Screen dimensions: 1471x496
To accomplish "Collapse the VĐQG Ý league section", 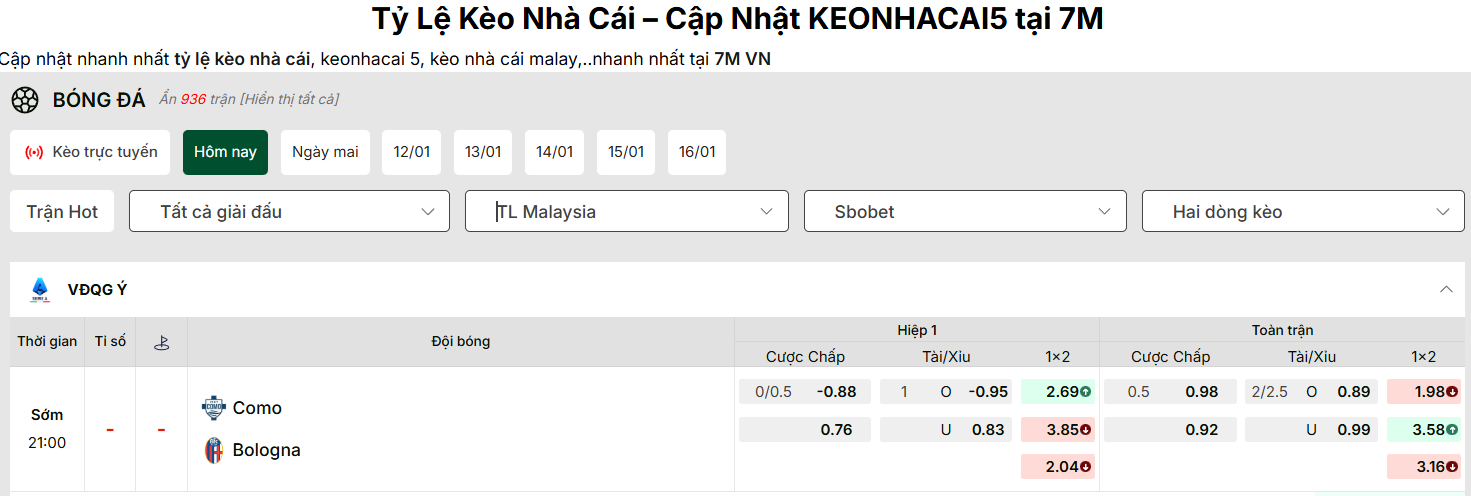I will [x=1446, y=290].
